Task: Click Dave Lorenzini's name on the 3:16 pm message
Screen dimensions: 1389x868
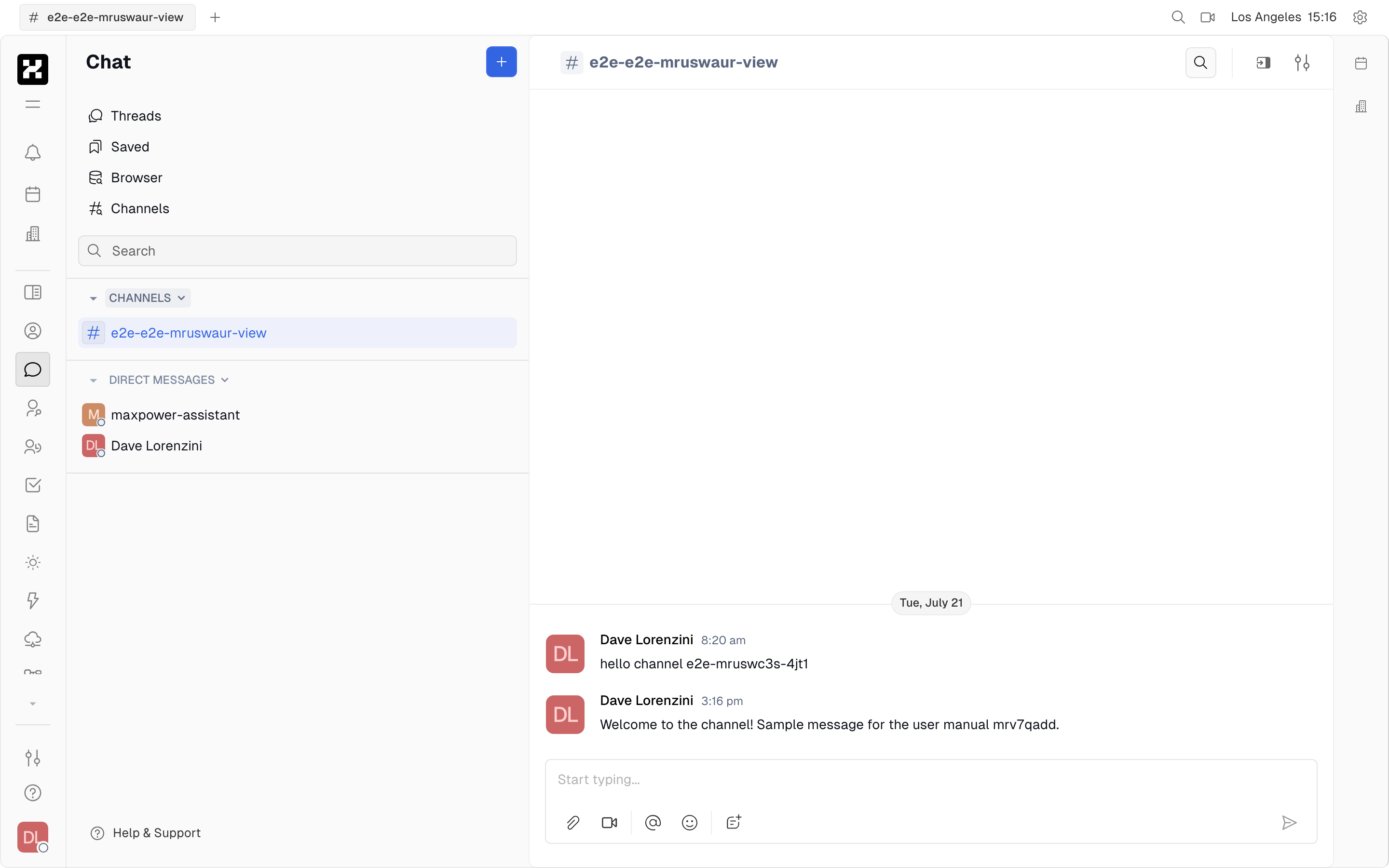Action: click(x=646, y=700)
